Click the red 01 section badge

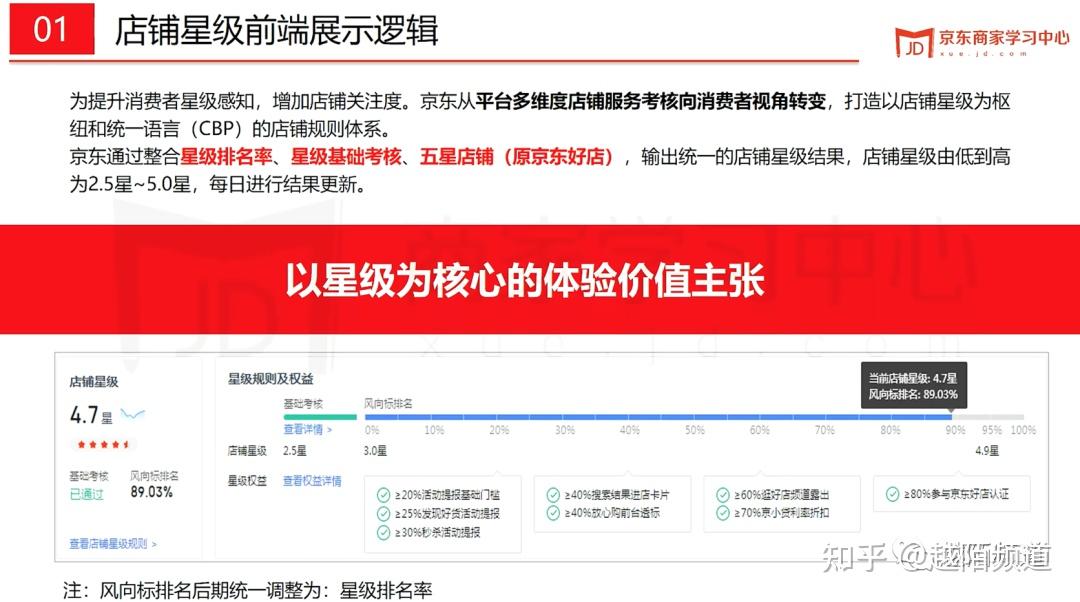pos(52,29)
